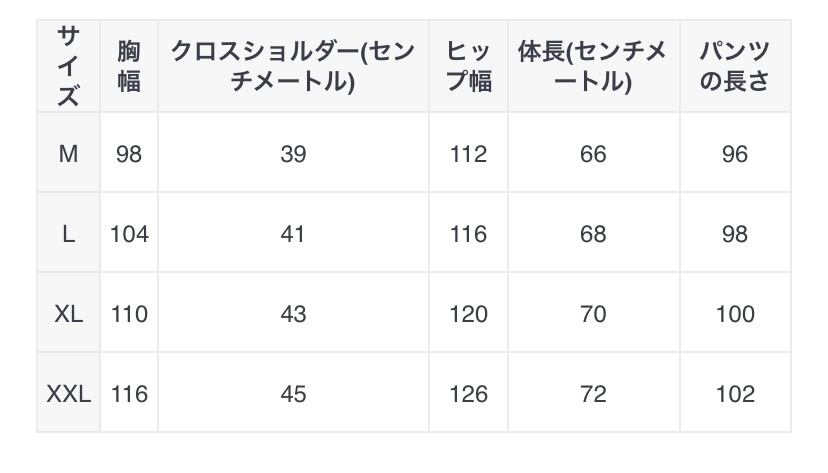Click hip width value 112 for size M
Viewport: 828px width, 473px height.
pyautogui.click(x=468, y=154)
